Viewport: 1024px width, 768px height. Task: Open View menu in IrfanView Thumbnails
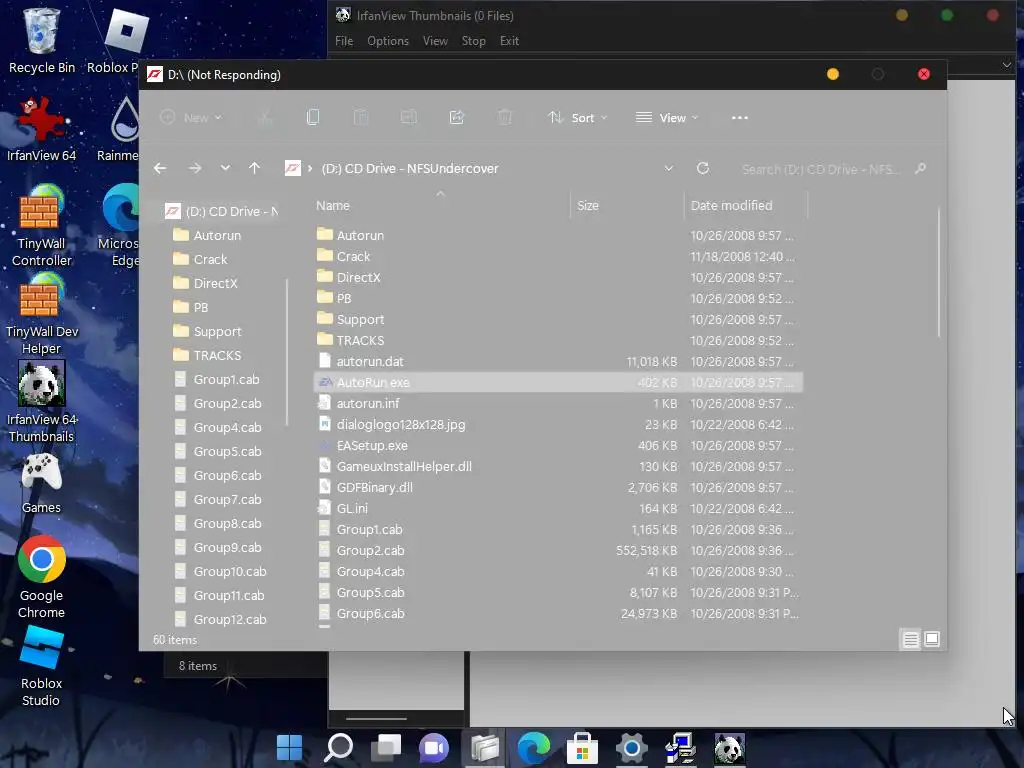pyautogui.click(x=435, y=40)
